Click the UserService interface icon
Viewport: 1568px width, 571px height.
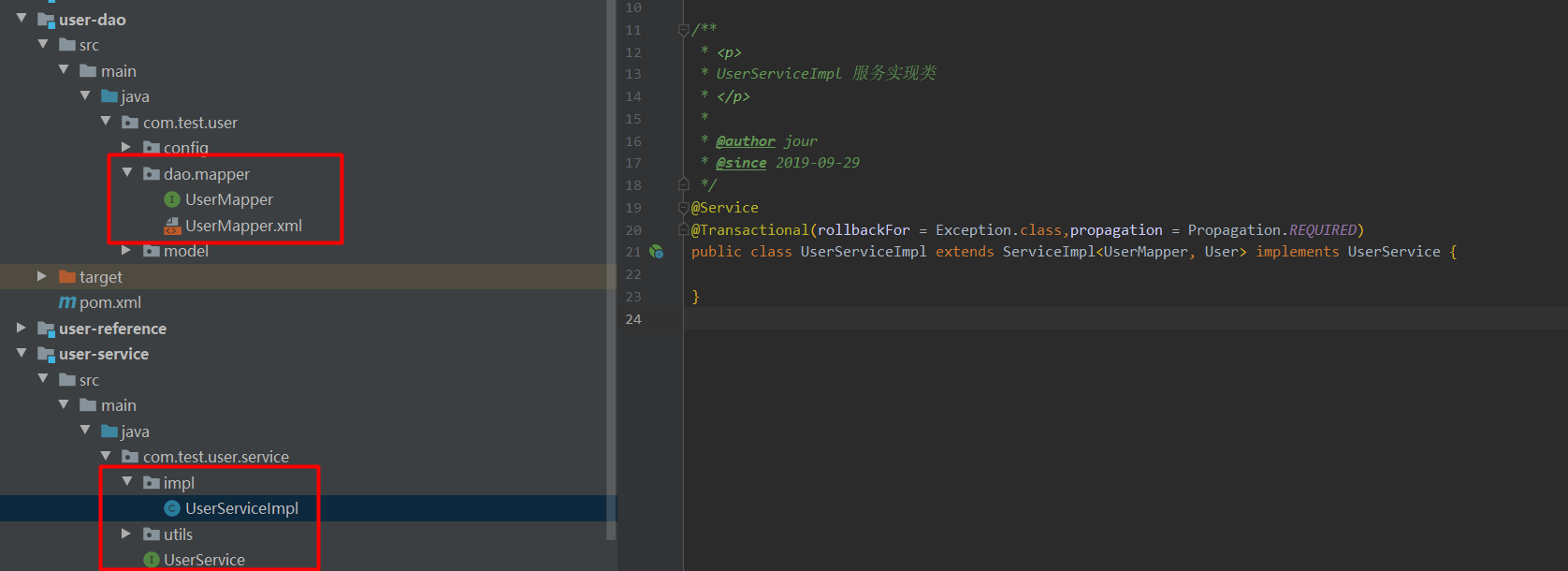152,560
